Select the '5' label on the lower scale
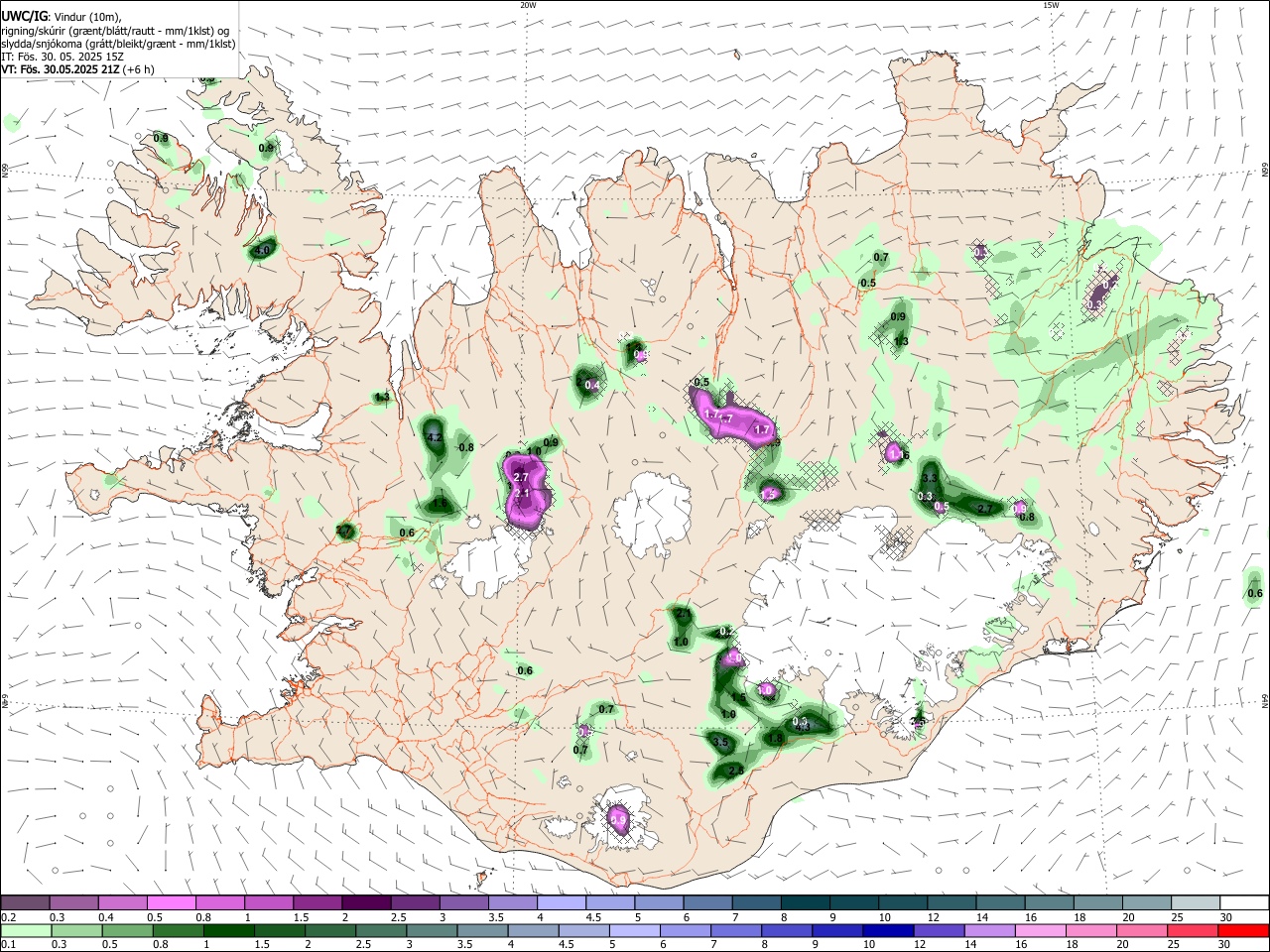This screenshot has height=952, width=1270. coord(612,944)
